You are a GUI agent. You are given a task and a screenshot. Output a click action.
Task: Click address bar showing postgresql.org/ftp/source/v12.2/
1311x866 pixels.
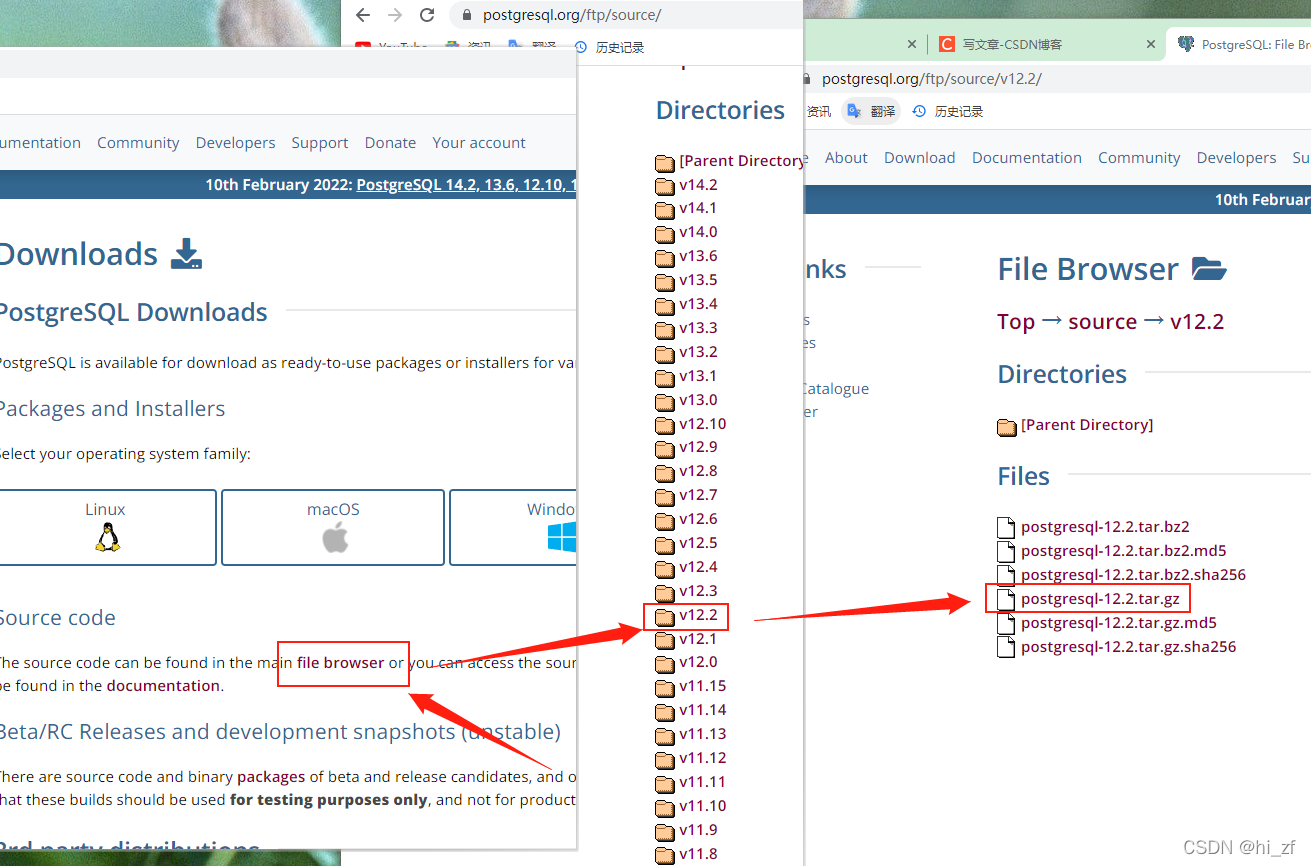pyautogui.click(x=1055, y=79)
